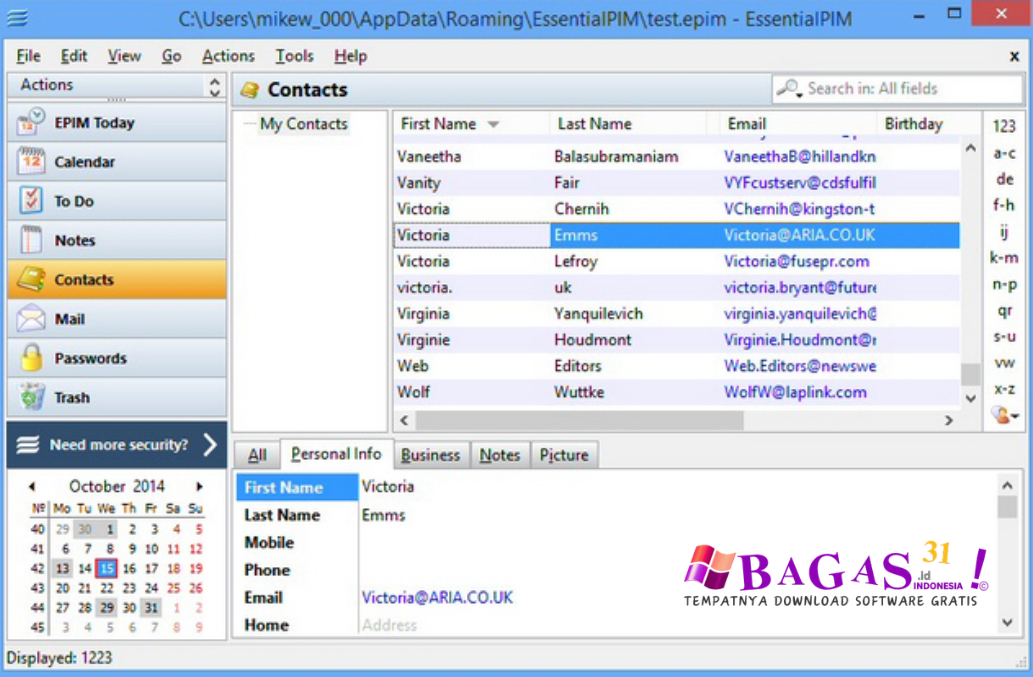The width and height of the screenshot is (1033, 677).
Task: Switch to the Notes details tab
Action: point(499,455)
